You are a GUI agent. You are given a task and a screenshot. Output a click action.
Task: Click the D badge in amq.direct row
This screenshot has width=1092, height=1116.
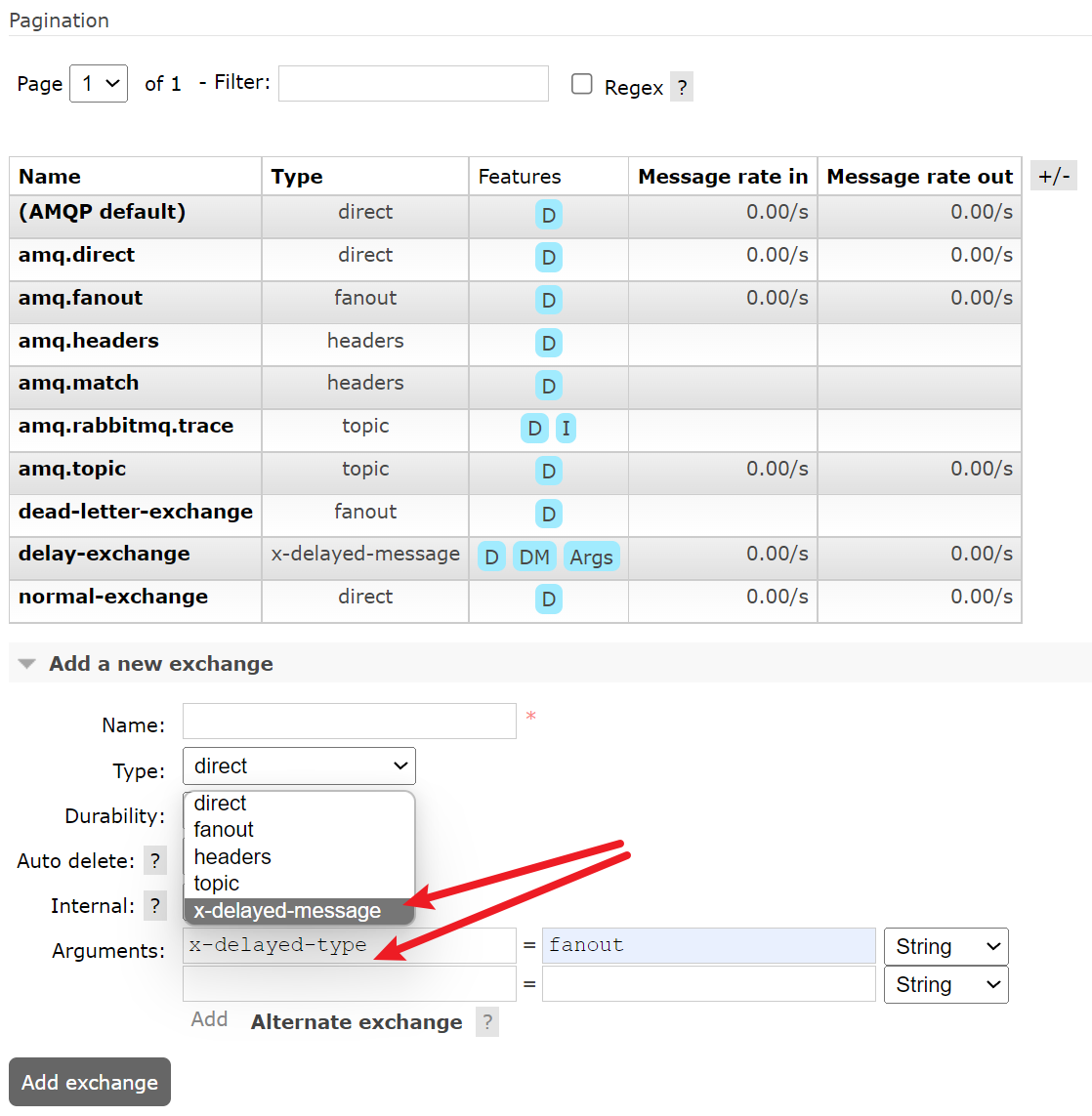coord(548,257)
